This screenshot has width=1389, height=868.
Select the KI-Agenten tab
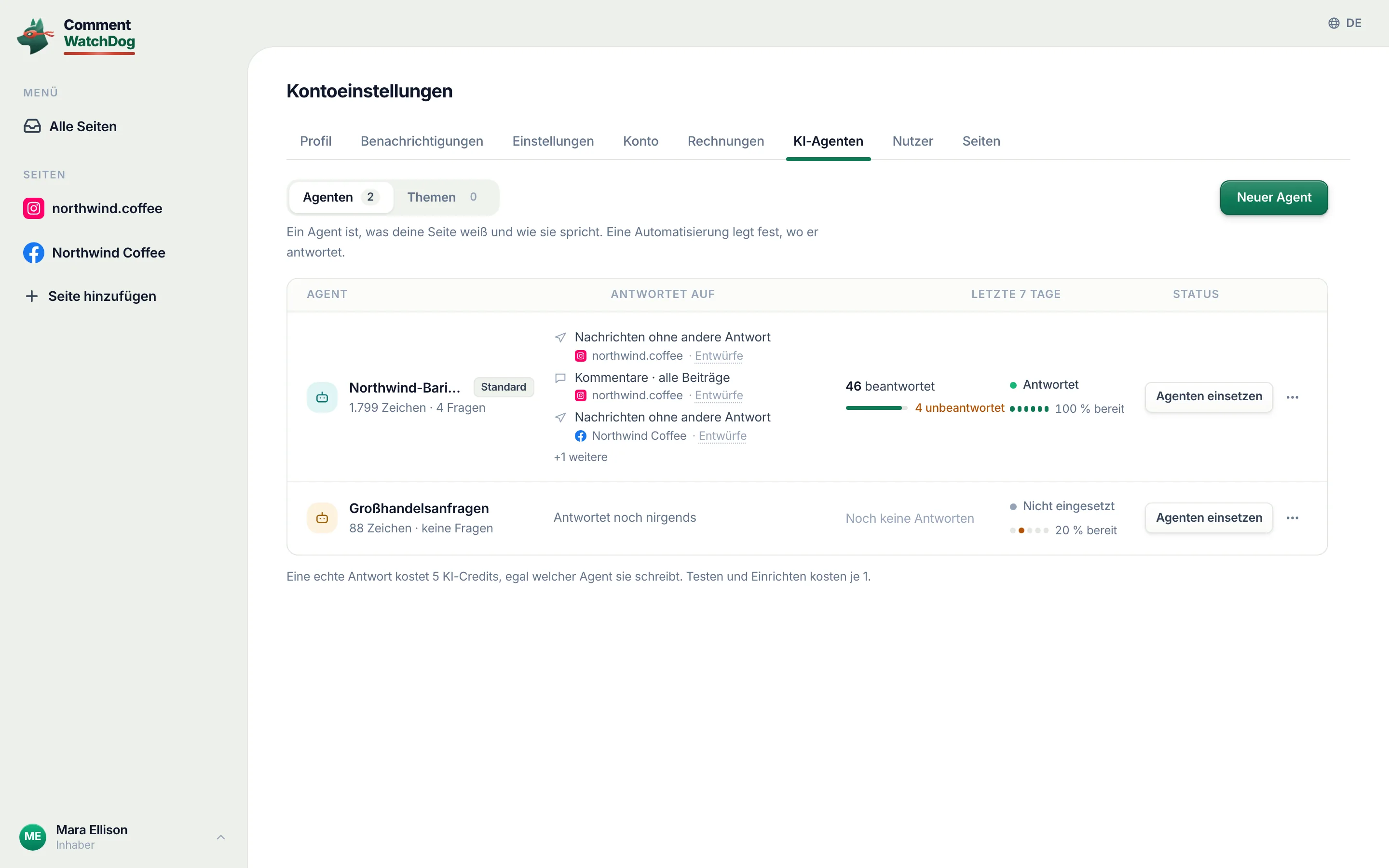[828, 141]
